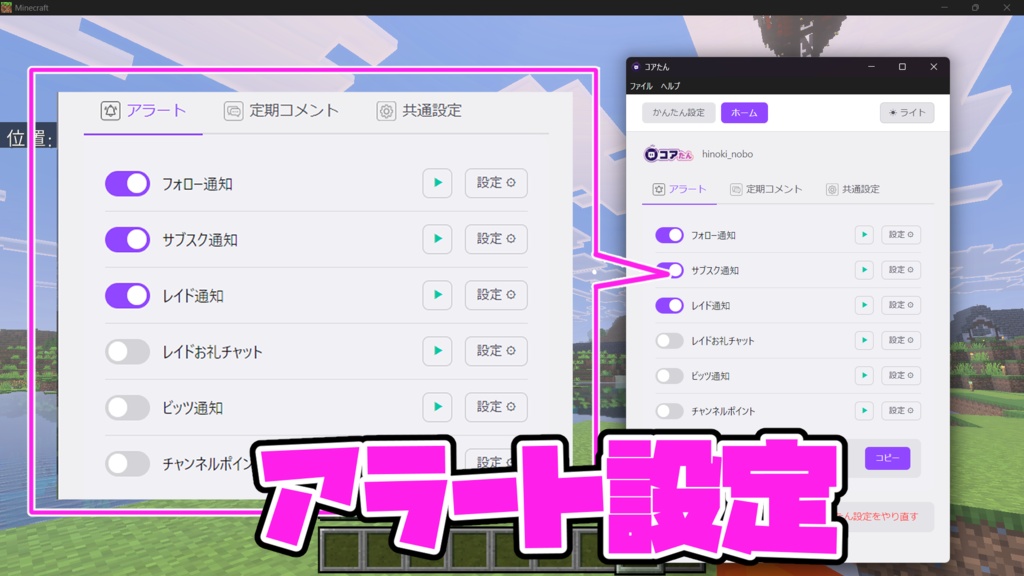Play レイド通知 test in magnified panel

438,295
